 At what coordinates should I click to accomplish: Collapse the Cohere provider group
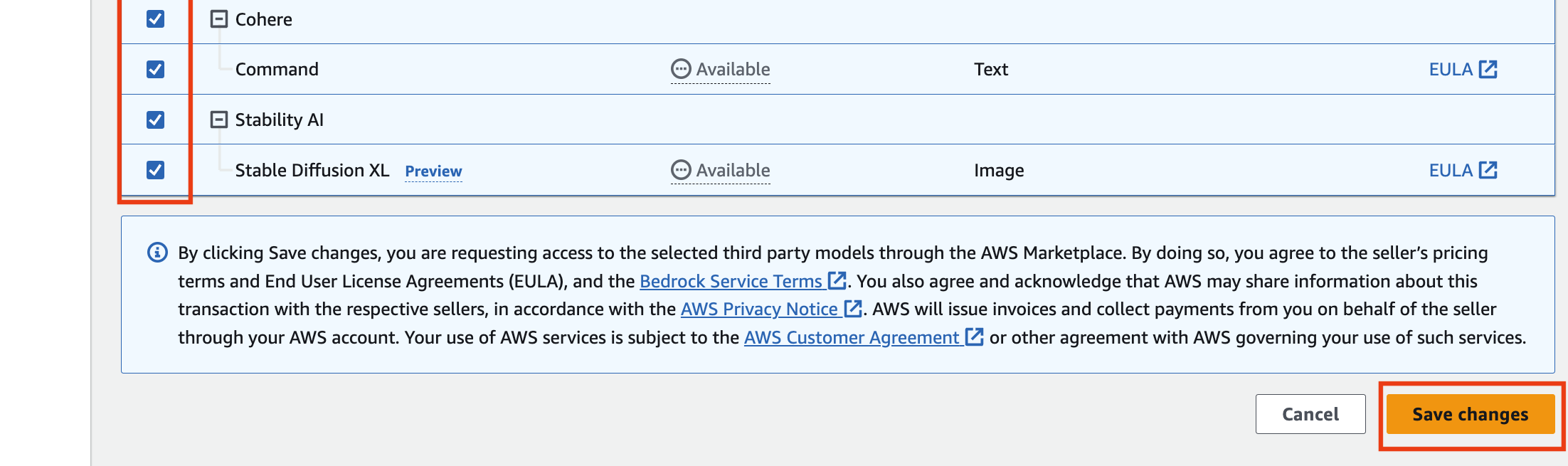(219, 19)
